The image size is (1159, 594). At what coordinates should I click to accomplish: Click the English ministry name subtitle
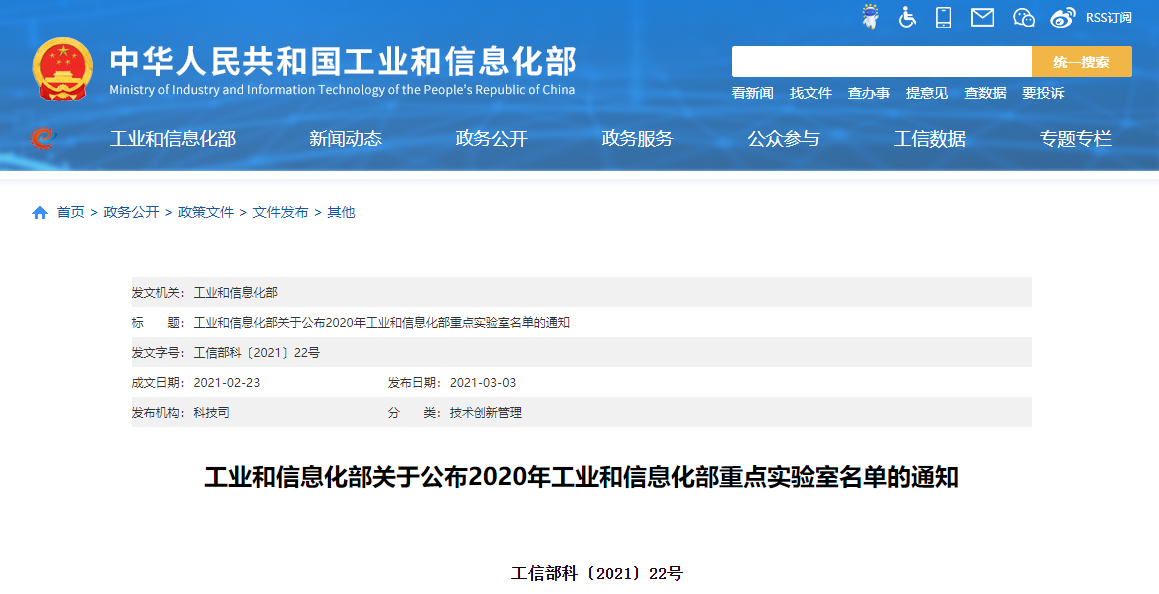(342, 90)
